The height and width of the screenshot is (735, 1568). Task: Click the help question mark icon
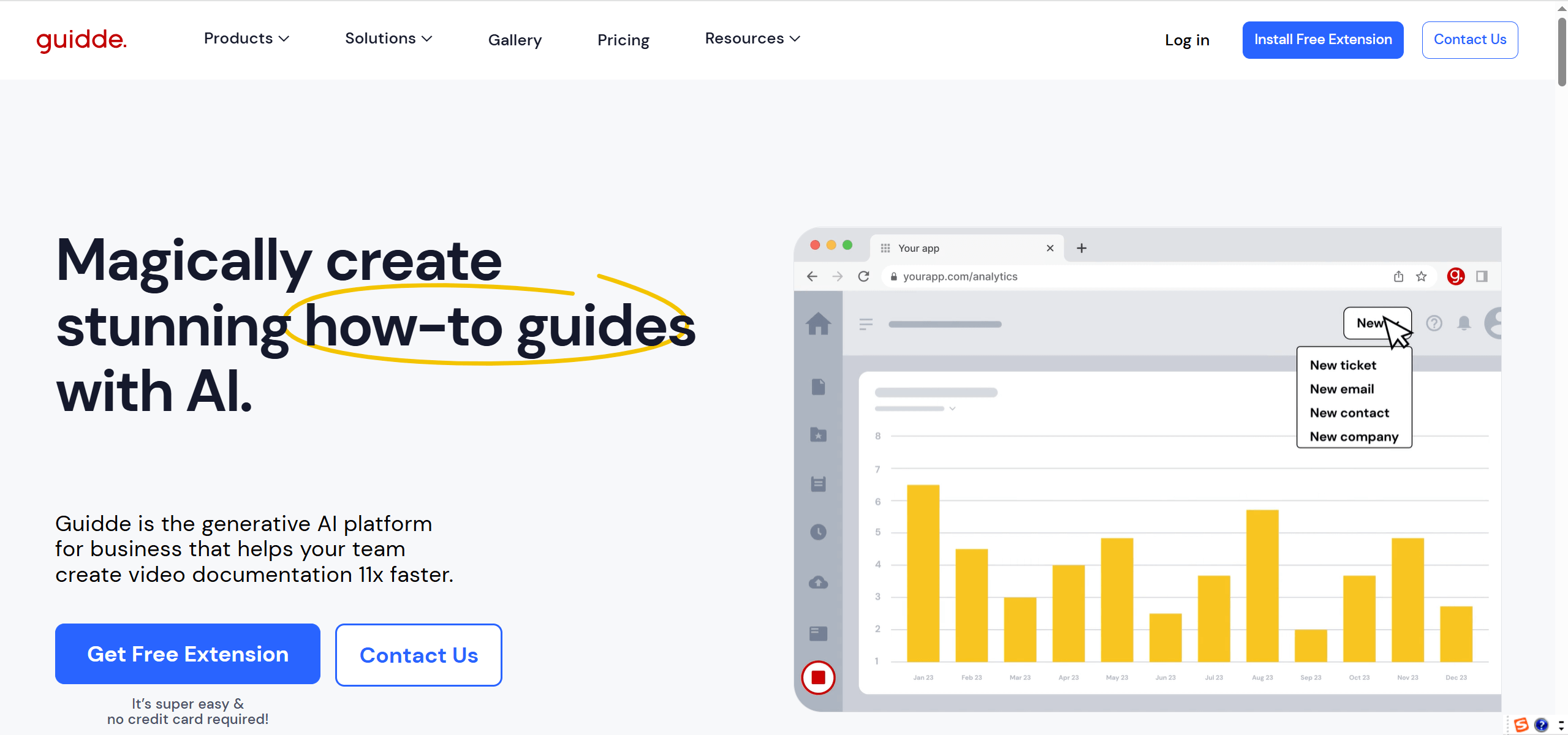pos(1434,323)
